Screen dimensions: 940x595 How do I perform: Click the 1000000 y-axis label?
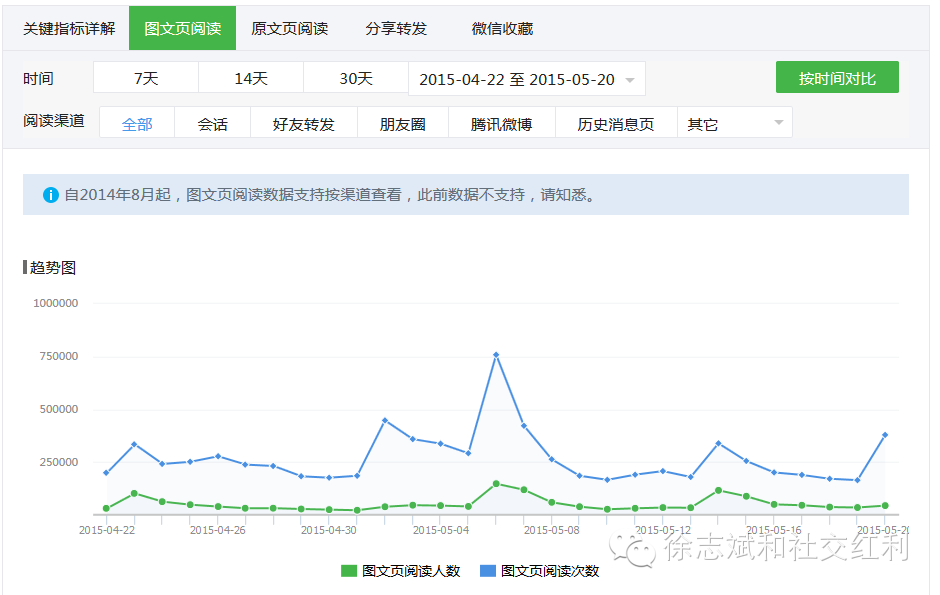tap(55, 303)
